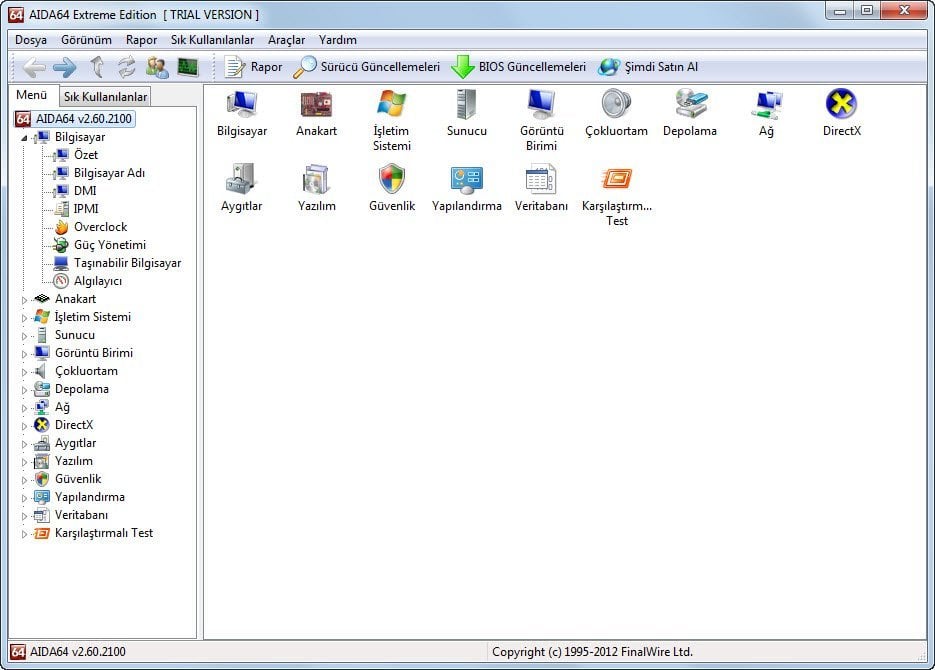
Task: Click the Forward arrow toolbar icon
Action: click(x=64, y=67)
